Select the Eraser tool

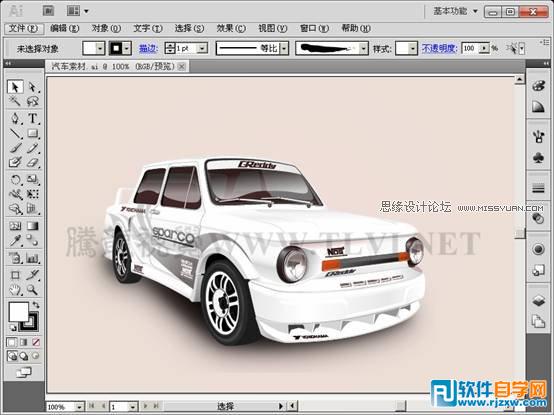coord(33,162)
